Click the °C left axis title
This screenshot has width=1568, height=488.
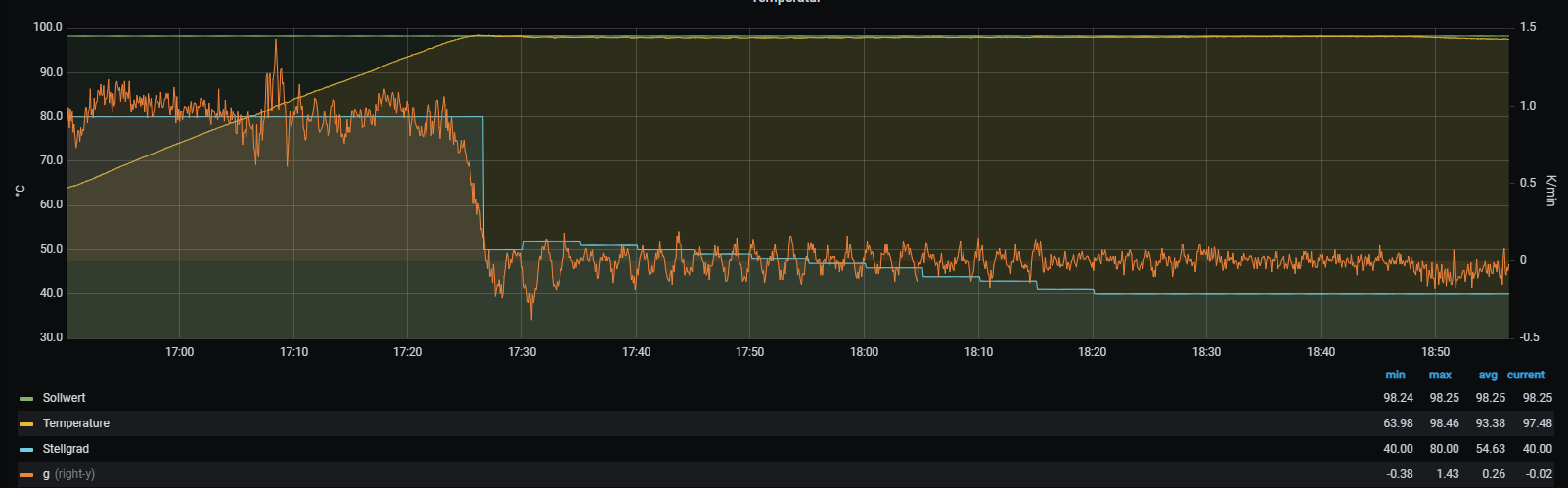point(19,190)
